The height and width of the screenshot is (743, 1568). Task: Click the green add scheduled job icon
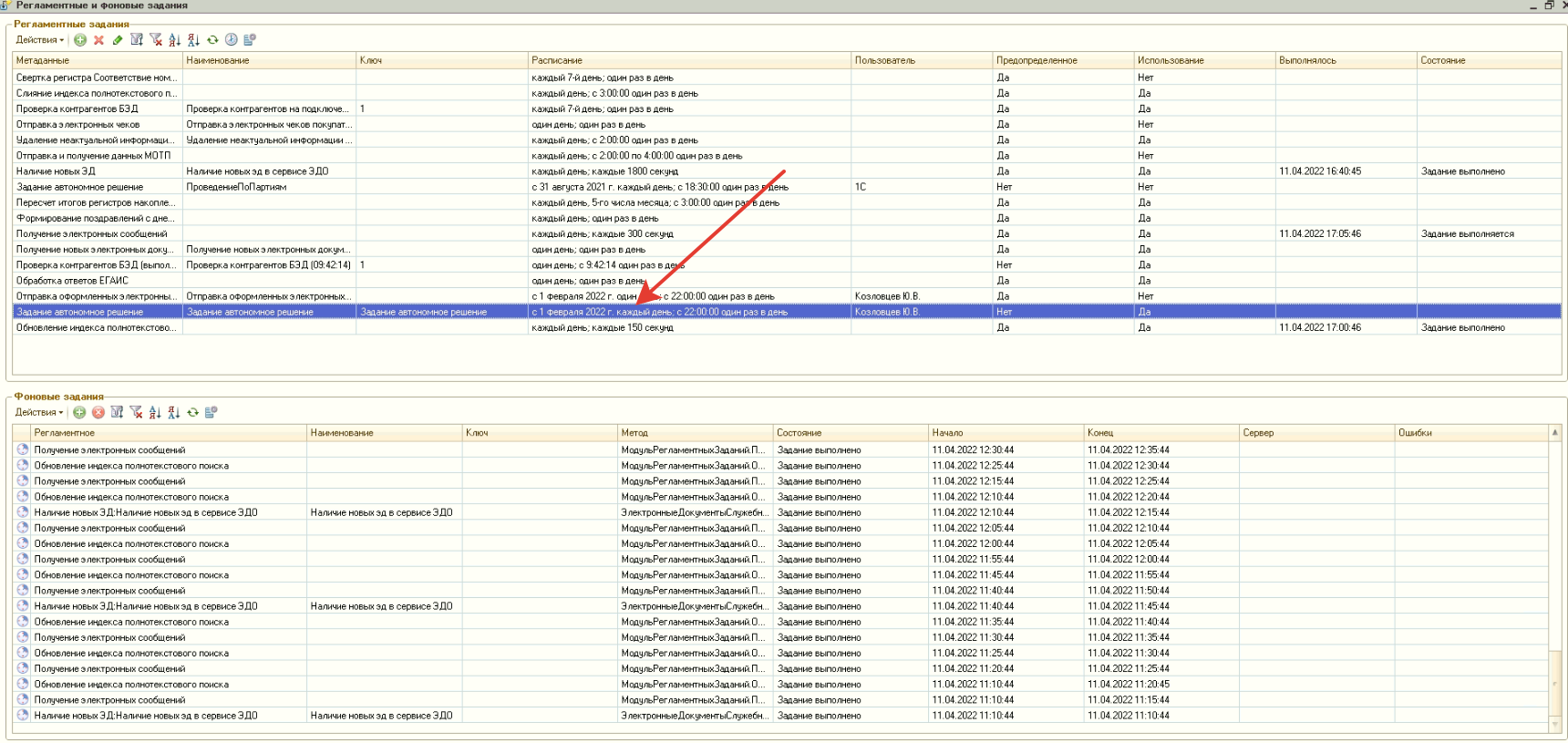[80, 40]
